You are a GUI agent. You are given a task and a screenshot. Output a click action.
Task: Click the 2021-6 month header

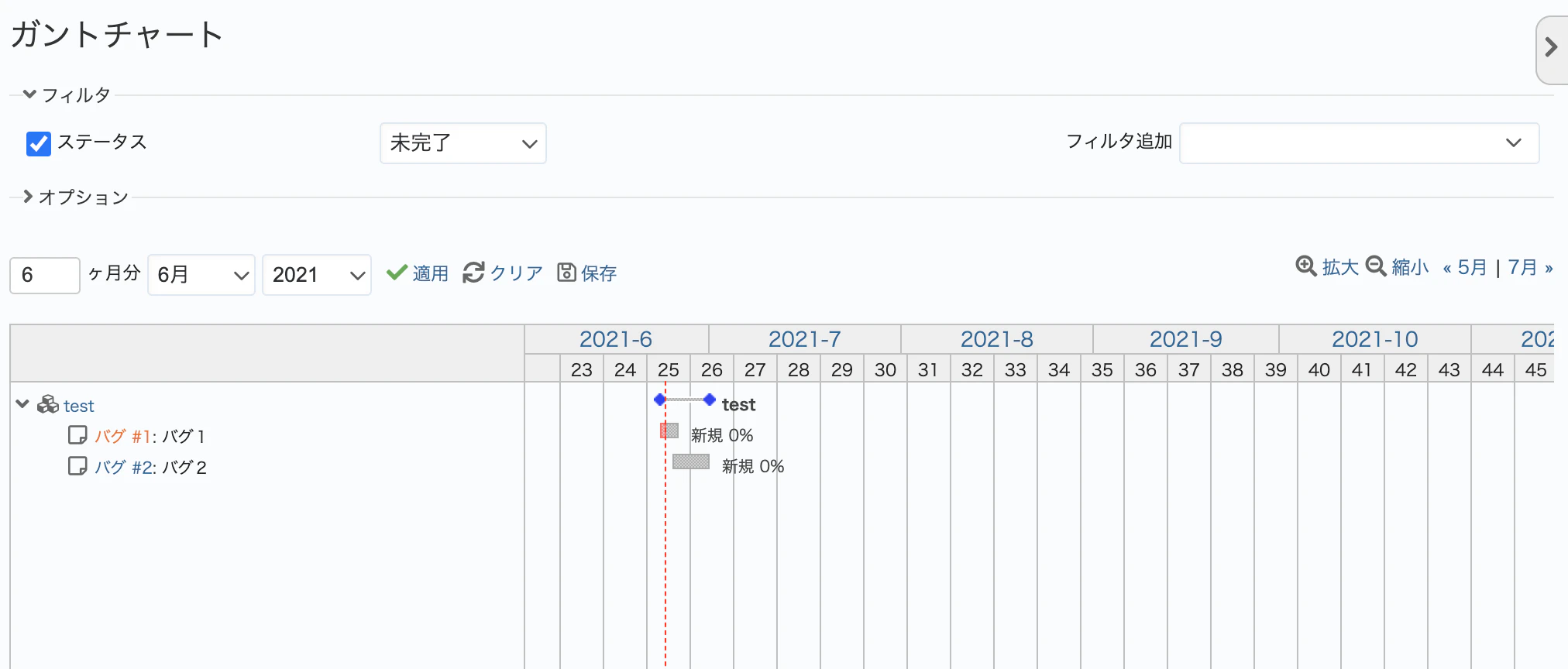pos(616,339)
